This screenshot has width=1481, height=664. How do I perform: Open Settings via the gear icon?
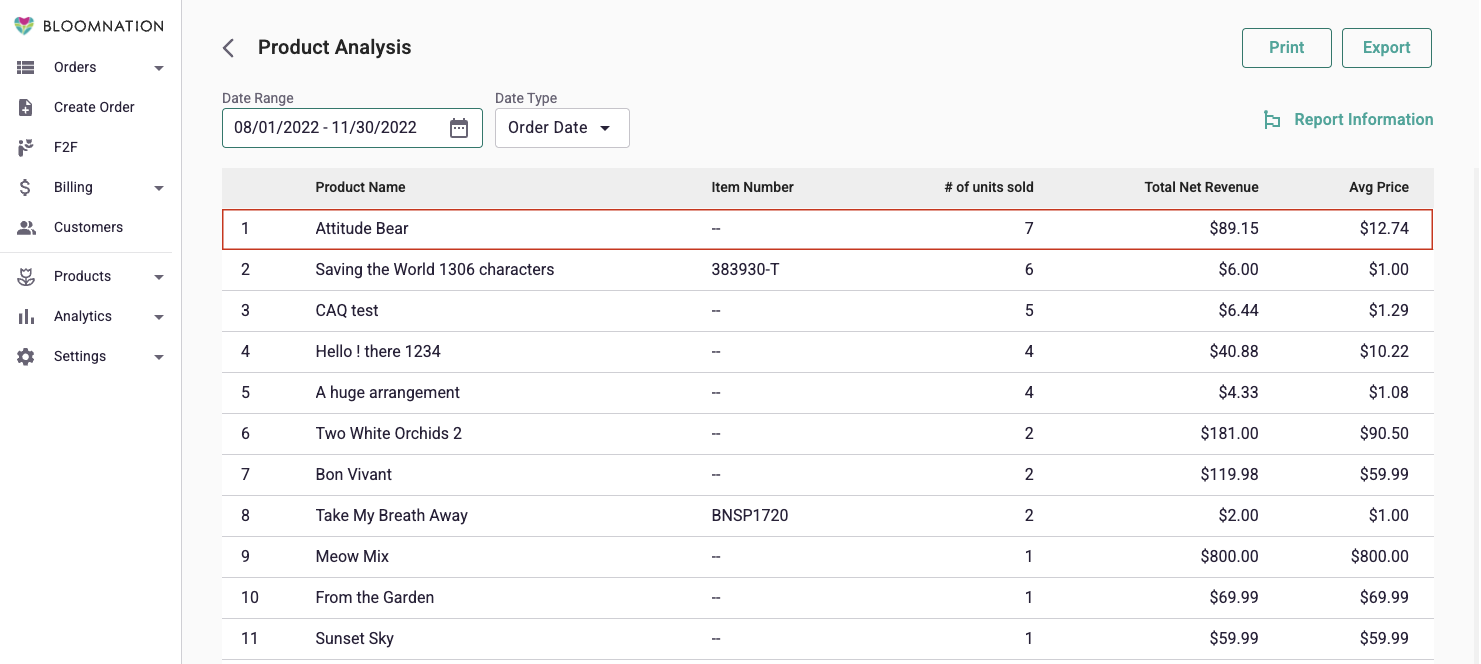(x=26, y=356)
